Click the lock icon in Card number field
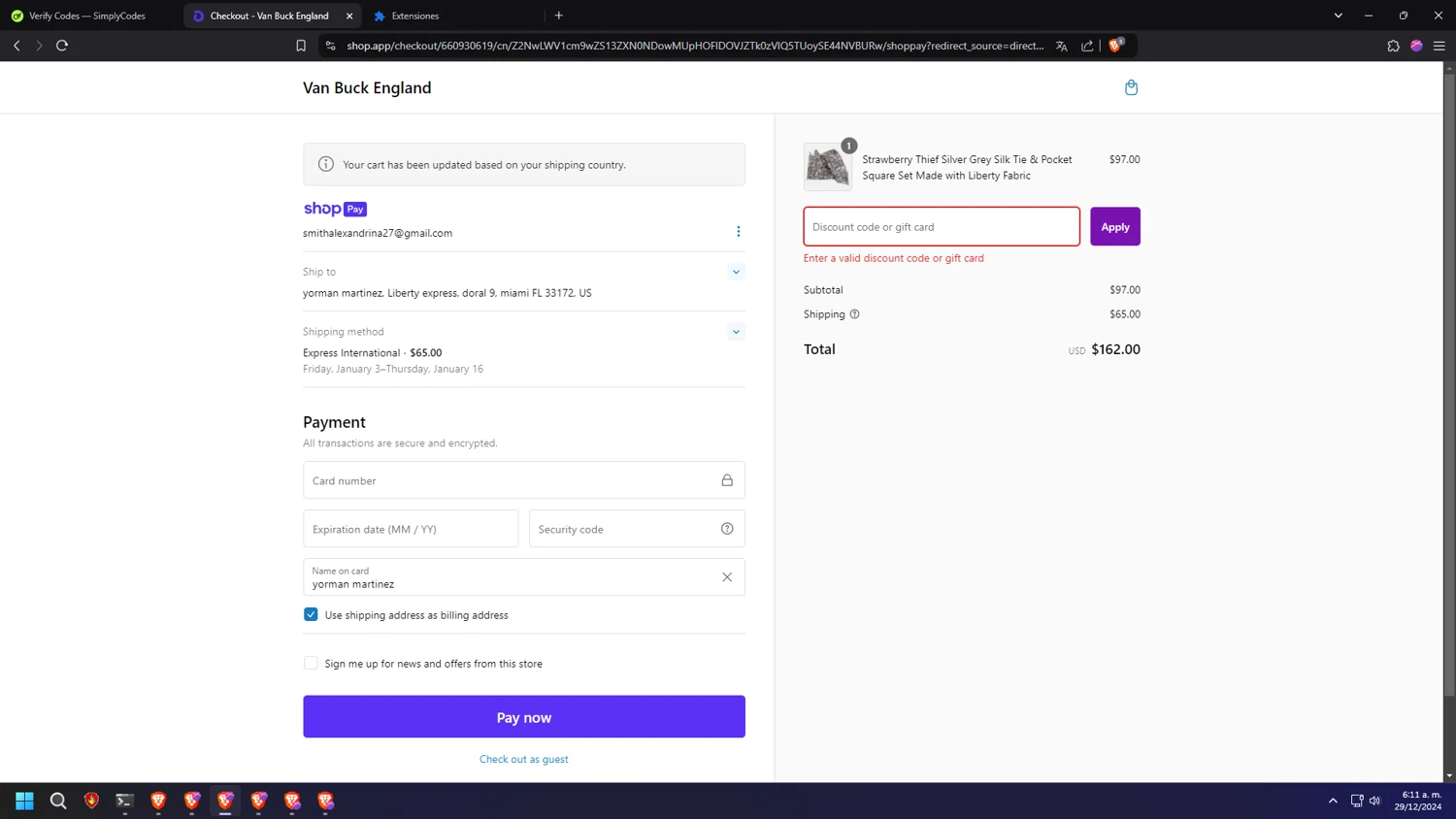 pos(727,480)
